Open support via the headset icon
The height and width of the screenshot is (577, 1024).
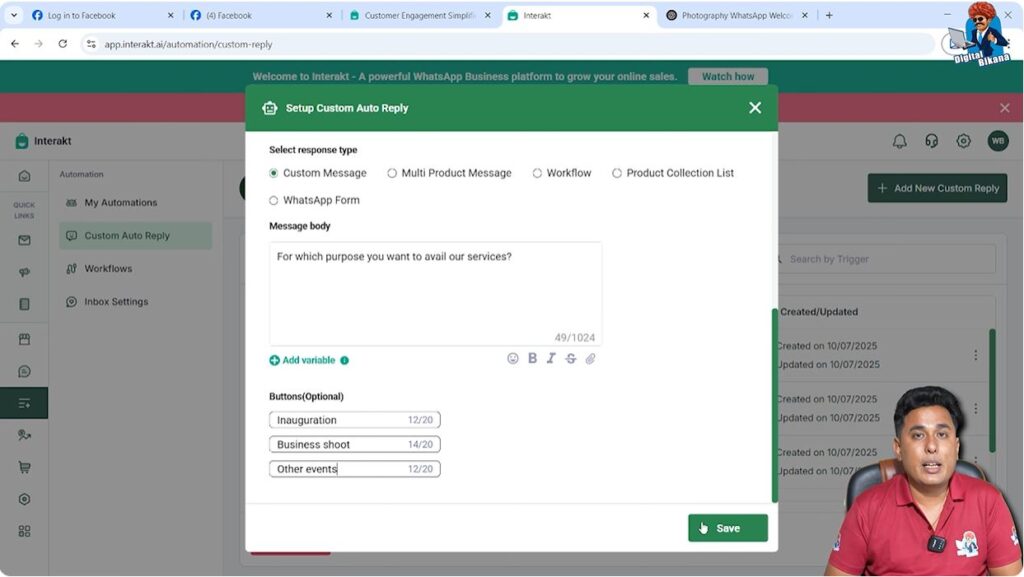coord(931,141)
